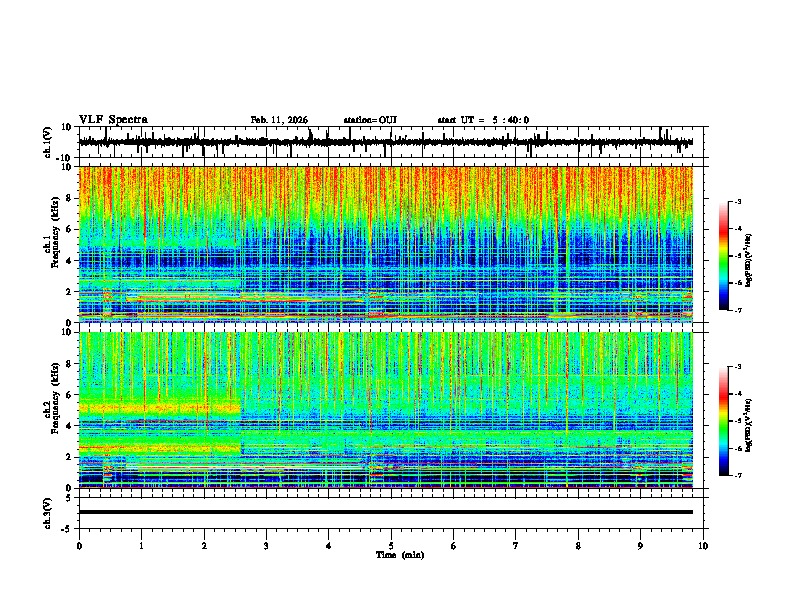Click the "ch.1(V)" waveform axis label
The width and height of the screenshot is (792, 612).
[48, 142]
